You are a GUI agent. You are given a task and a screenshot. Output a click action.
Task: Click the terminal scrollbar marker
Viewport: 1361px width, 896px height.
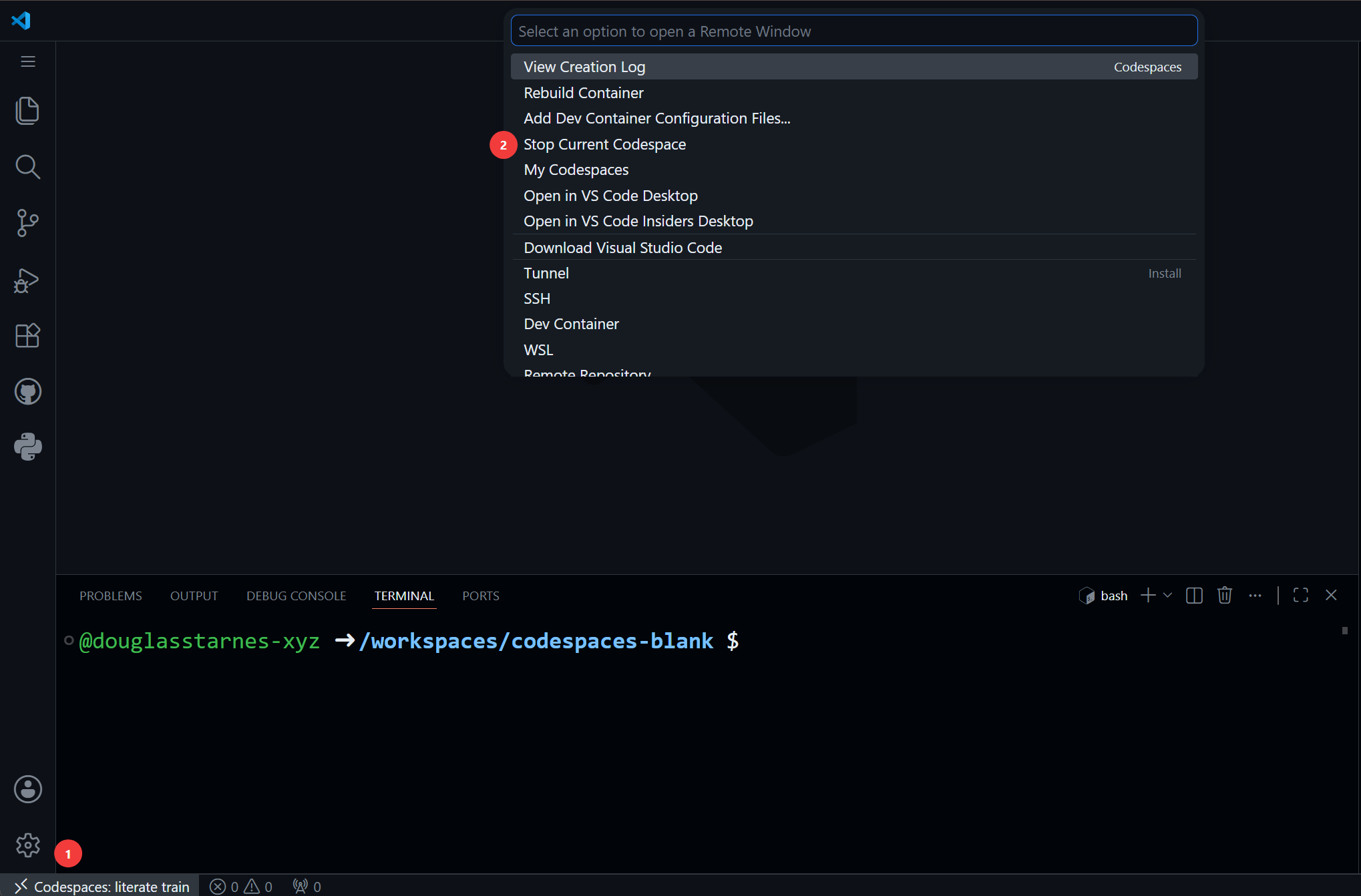coord(1344,630)
